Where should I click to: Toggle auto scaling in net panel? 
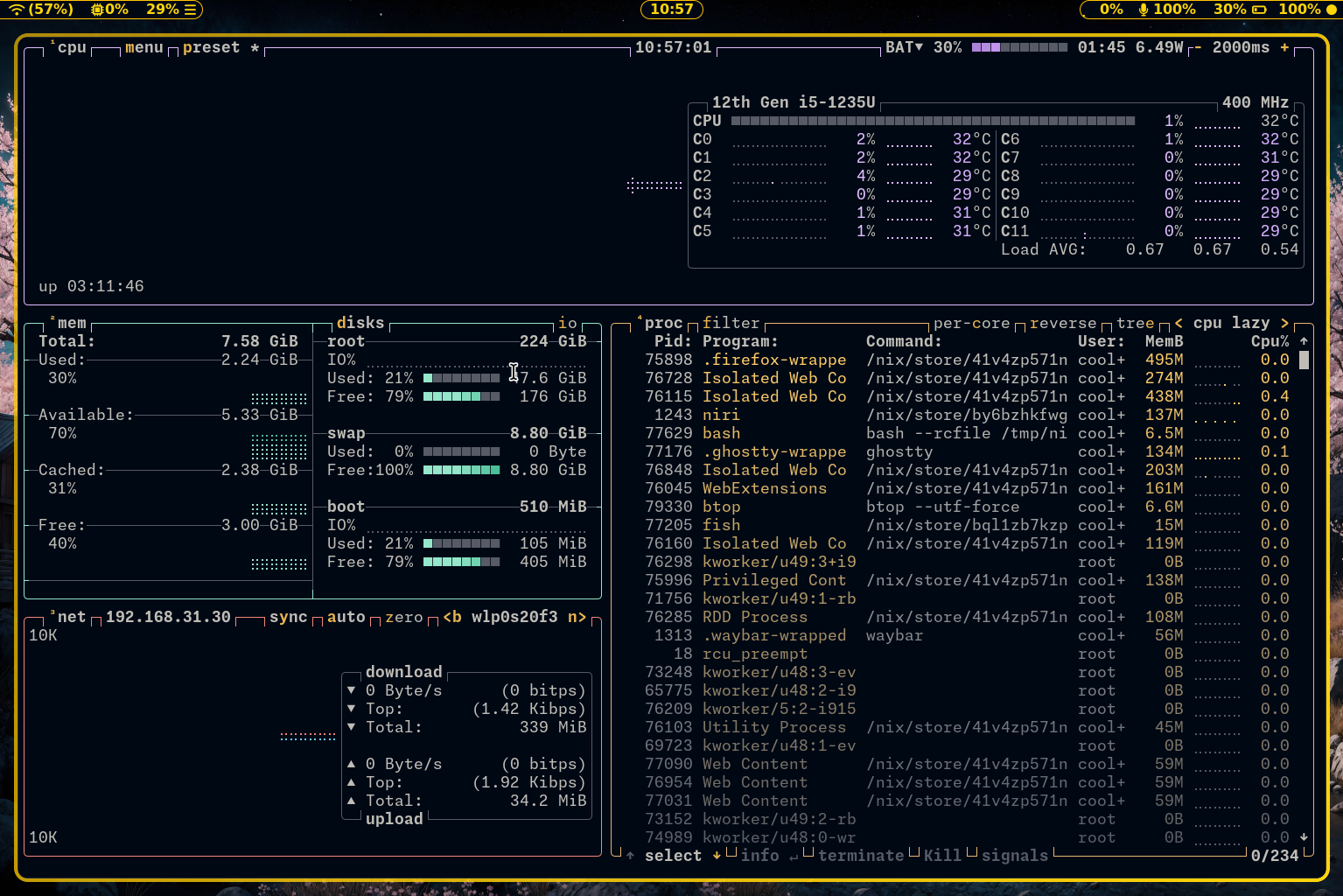346,617
